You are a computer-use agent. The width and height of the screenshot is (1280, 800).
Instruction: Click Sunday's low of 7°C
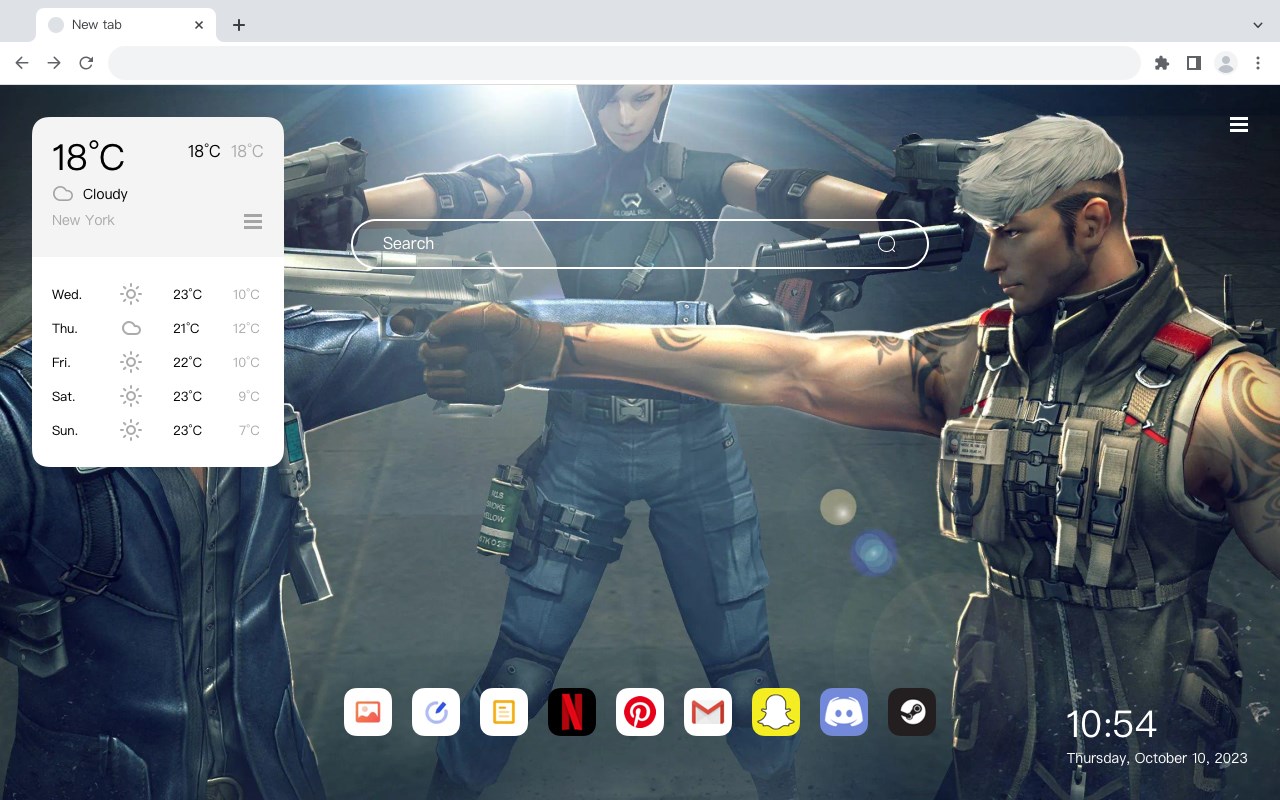pyautogui.click(x=249, y=430)
